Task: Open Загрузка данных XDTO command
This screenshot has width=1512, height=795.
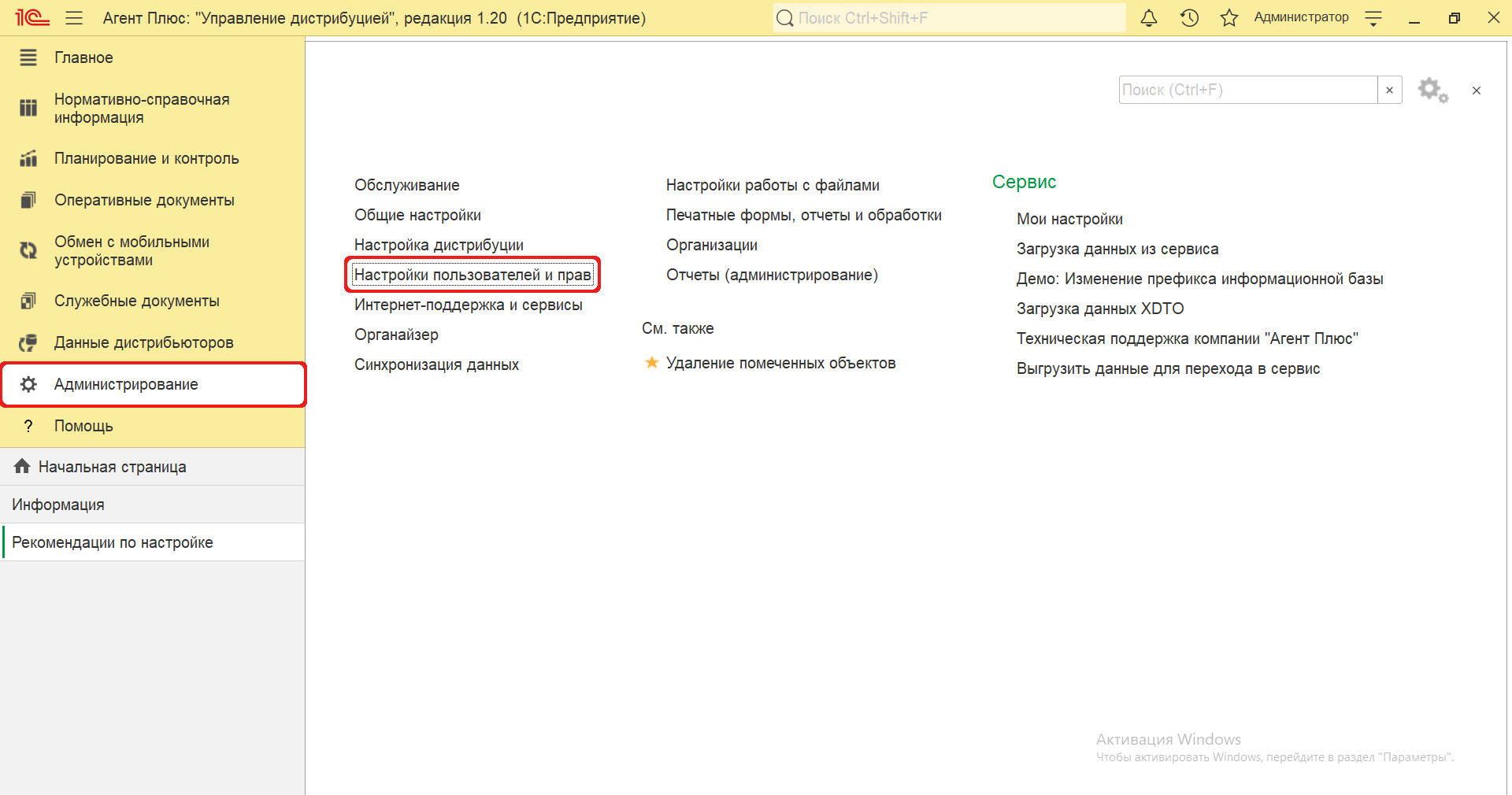Action: coord(1100,309)
